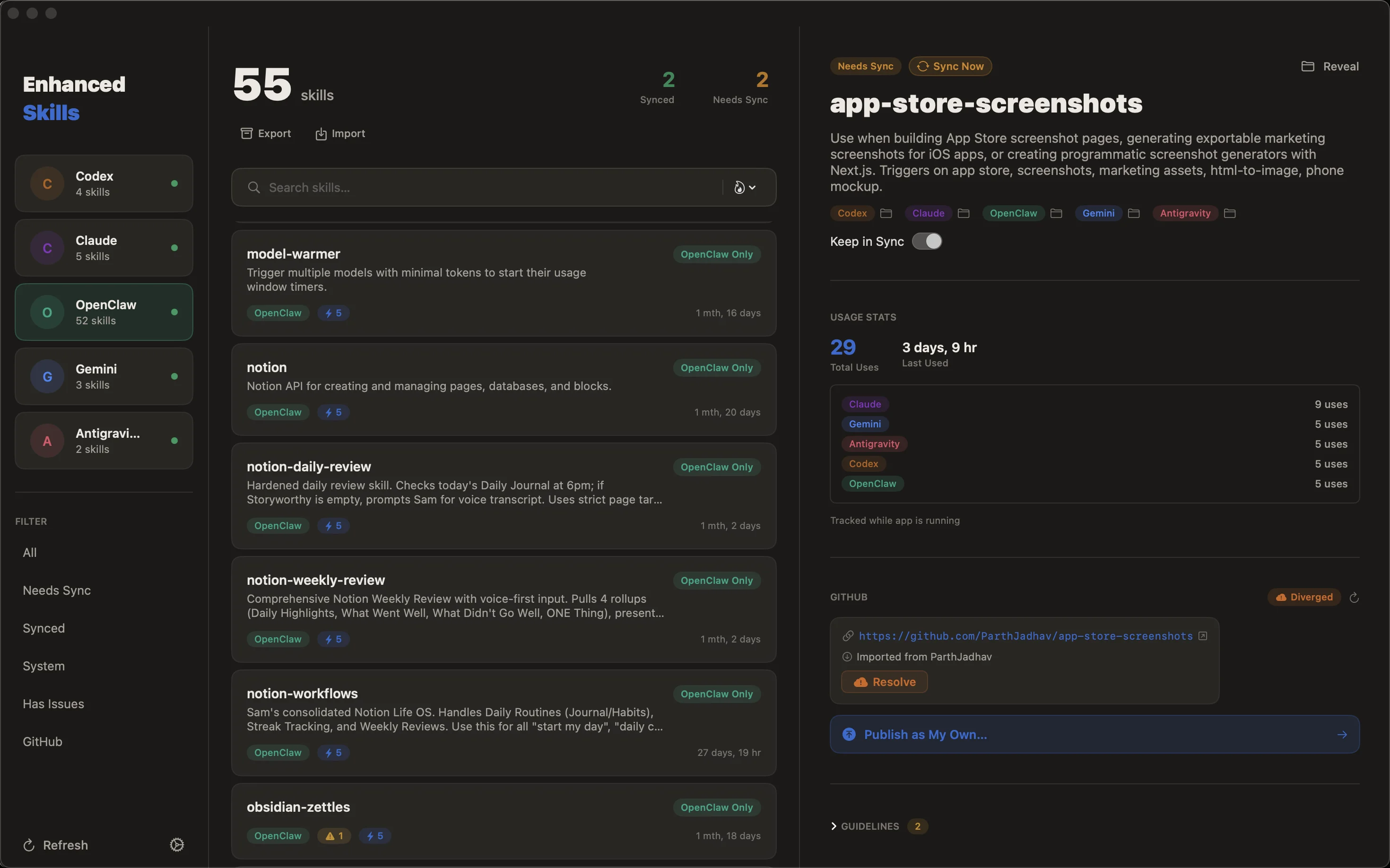Open the folder icon beside the Codex tag
Viewport: 1390px width, 868px height.
point(886,213)
